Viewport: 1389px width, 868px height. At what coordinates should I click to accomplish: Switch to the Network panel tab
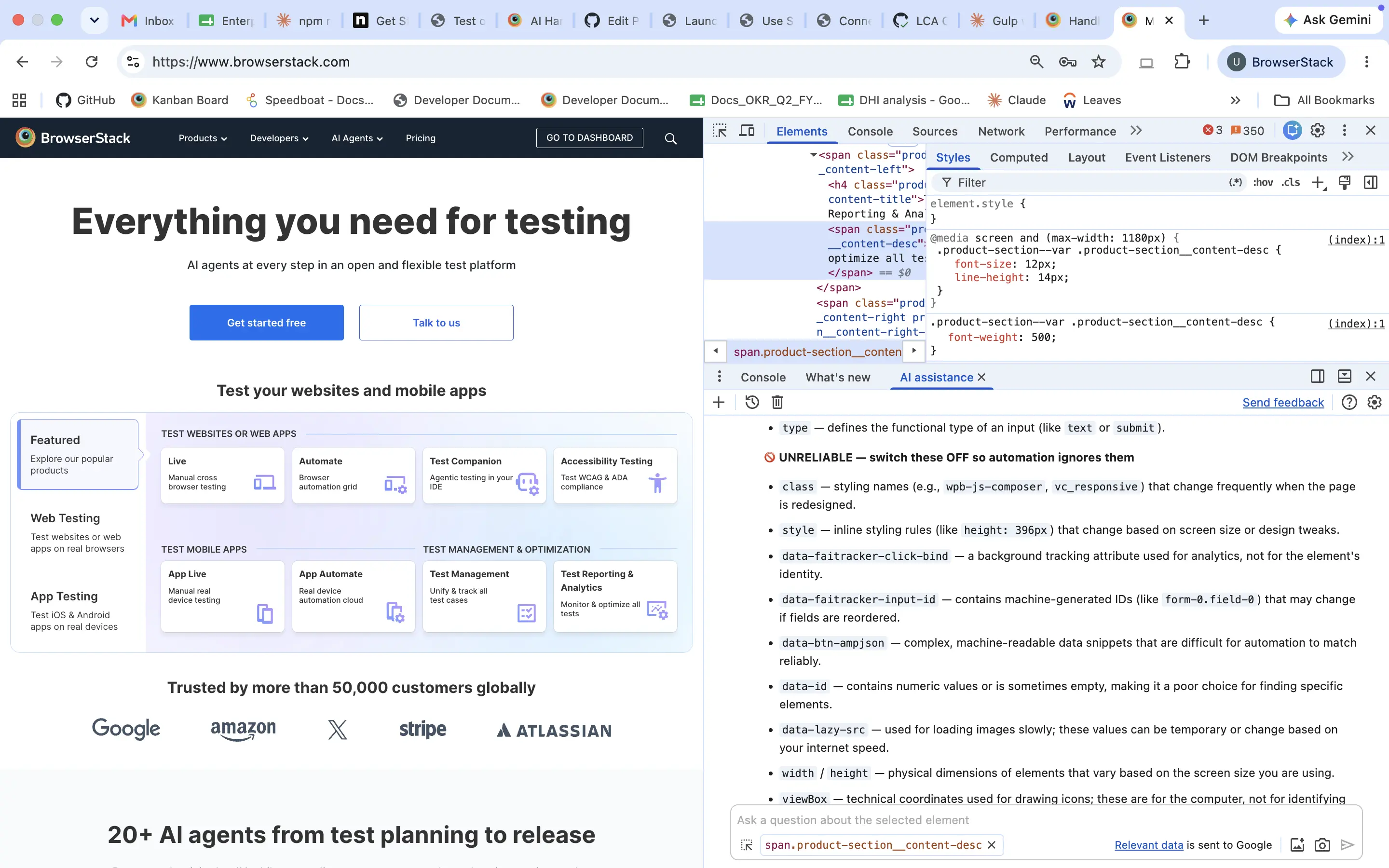(1001, 132)
